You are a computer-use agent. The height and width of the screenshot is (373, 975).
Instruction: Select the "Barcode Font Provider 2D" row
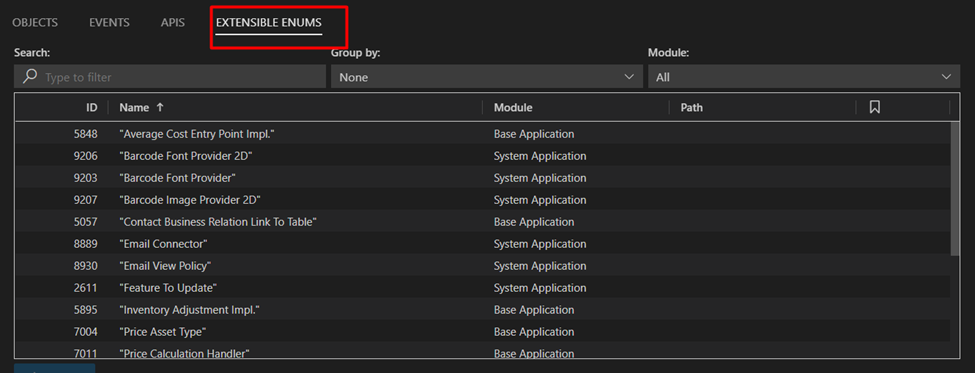click(x=483, y=156)
